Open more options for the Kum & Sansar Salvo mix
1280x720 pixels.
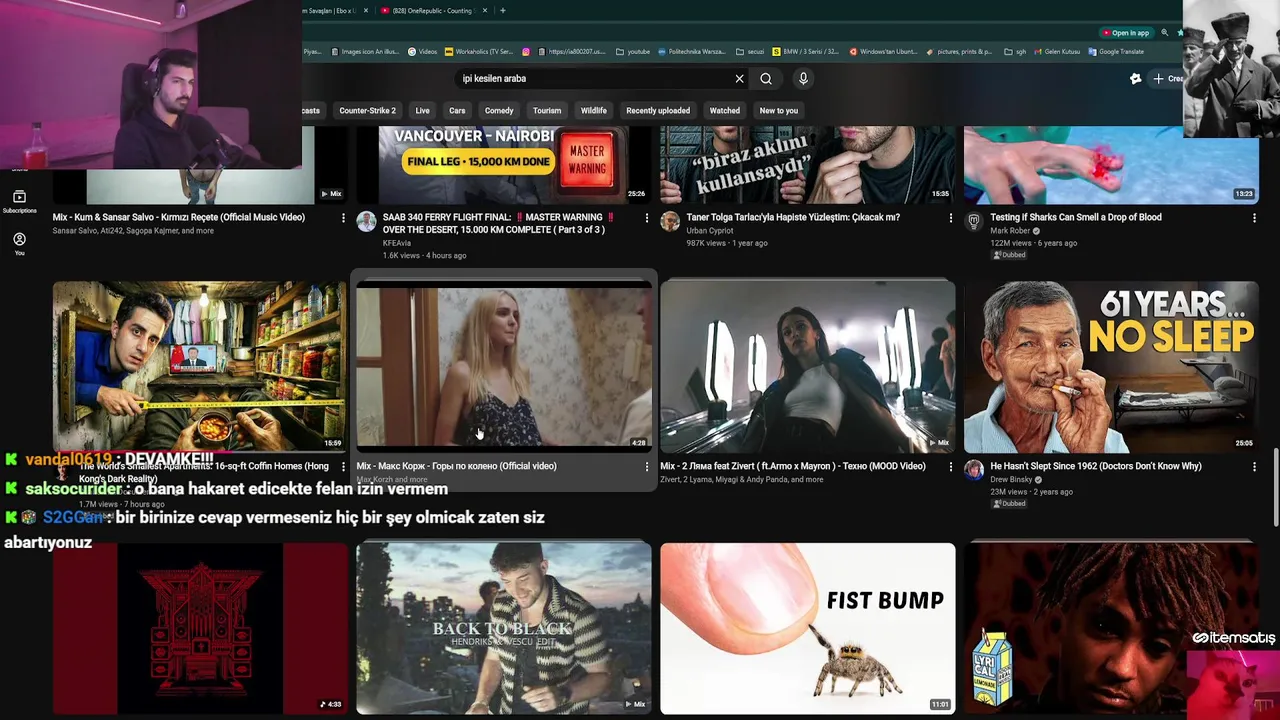[x=343, y=218]
